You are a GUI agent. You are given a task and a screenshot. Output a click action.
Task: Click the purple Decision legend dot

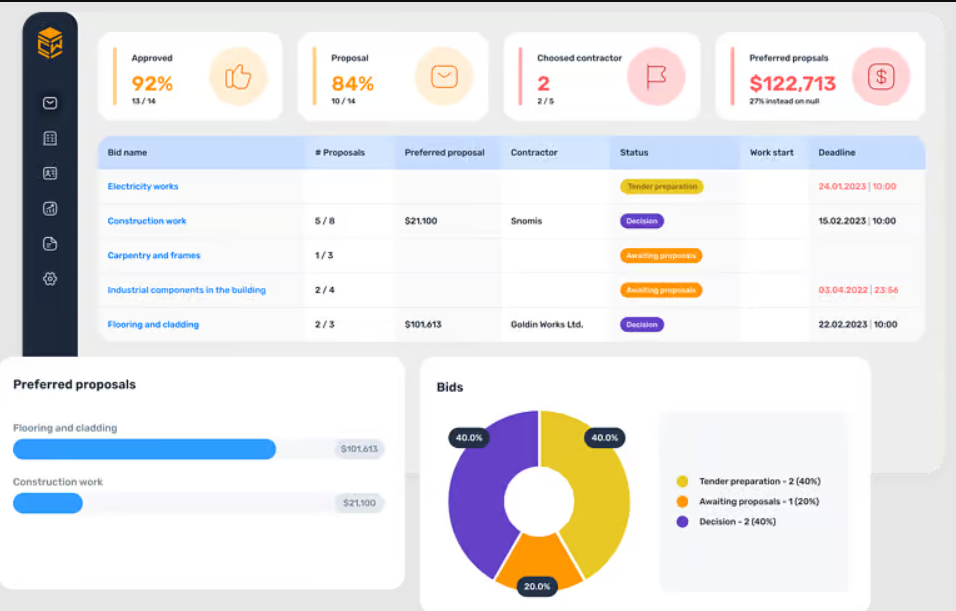(x=683, y=522)
